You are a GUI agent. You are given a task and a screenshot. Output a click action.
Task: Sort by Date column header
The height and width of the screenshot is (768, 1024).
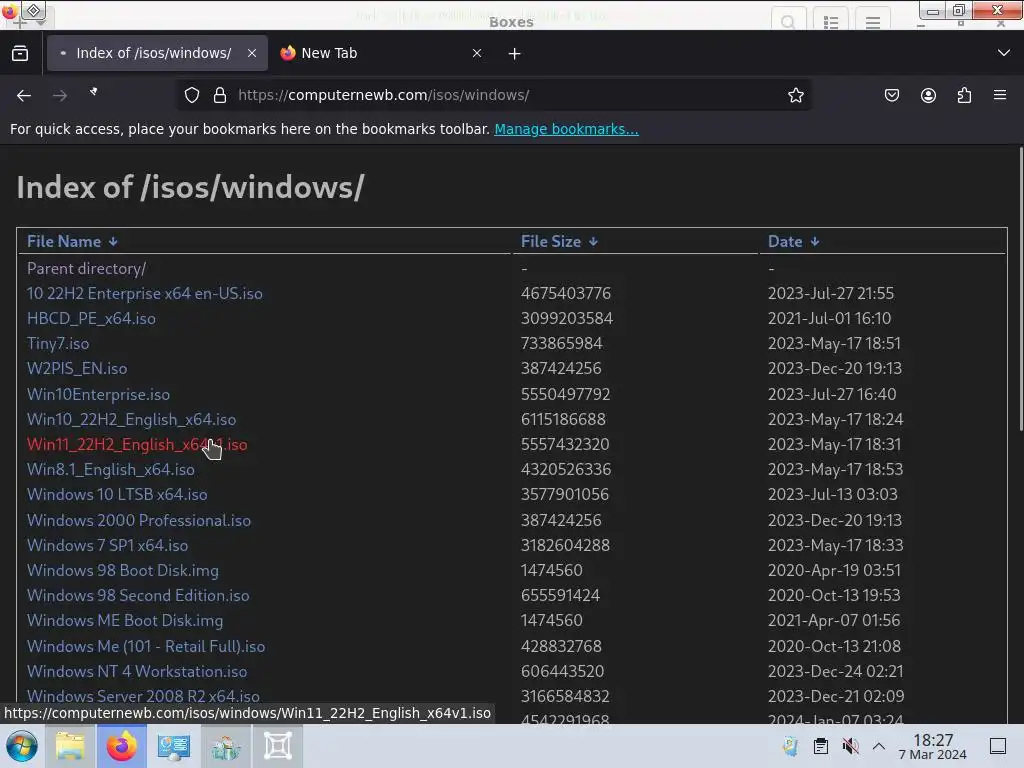pos(793,242)
